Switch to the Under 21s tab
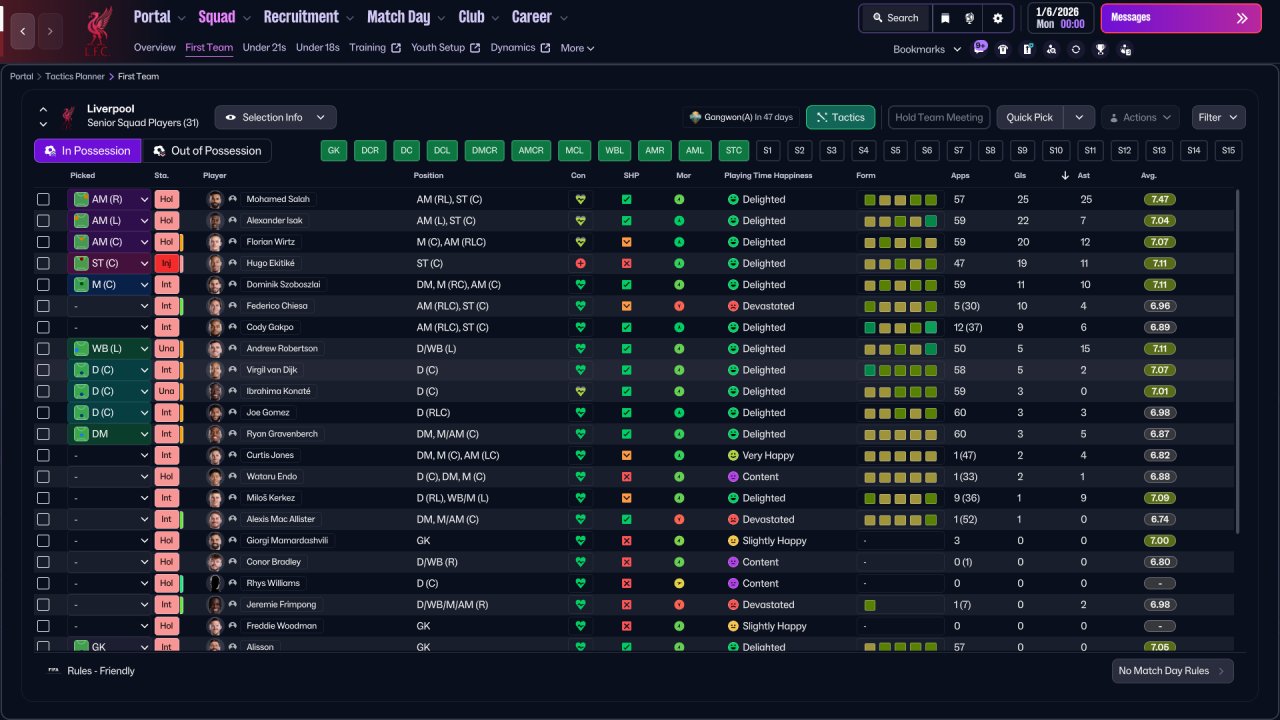 tap(264, 48)
